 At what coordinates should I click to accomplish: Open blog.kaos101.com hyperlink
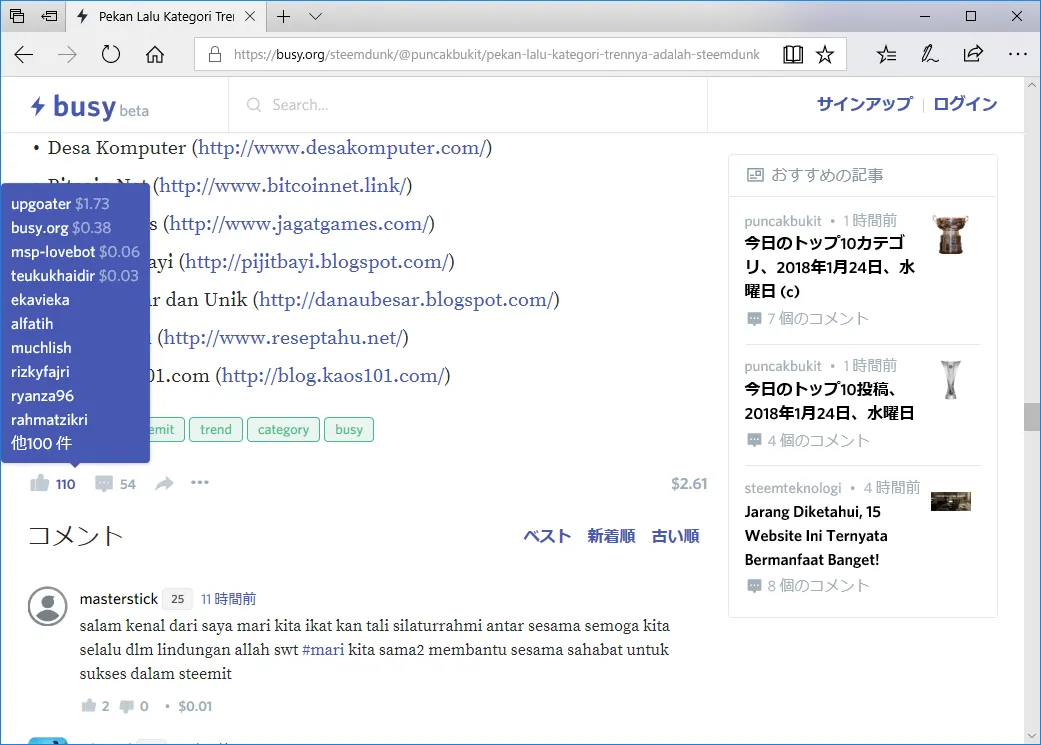point(333,376)
